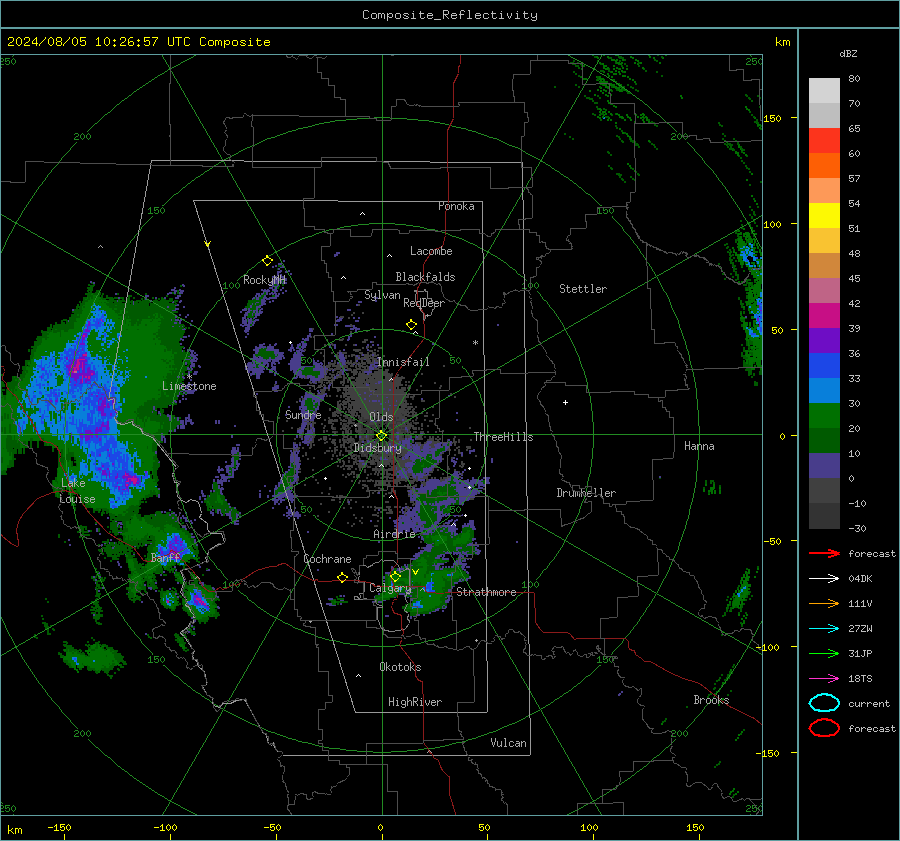Click the Stettler town label
The height and width of the screenshot is (841, 900).
(583, 289)
